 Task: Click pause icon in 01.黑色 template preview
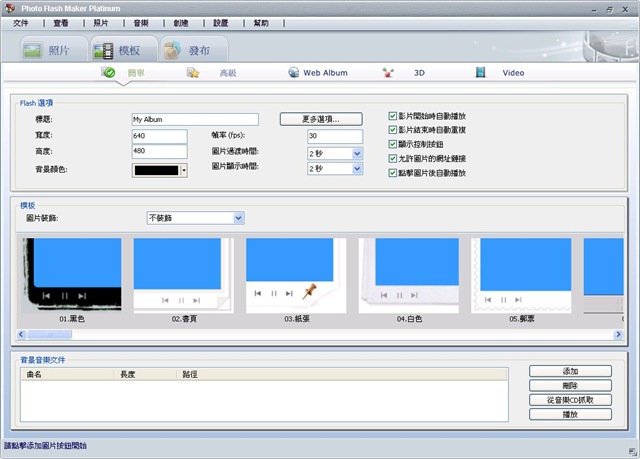tap(64, 296)
